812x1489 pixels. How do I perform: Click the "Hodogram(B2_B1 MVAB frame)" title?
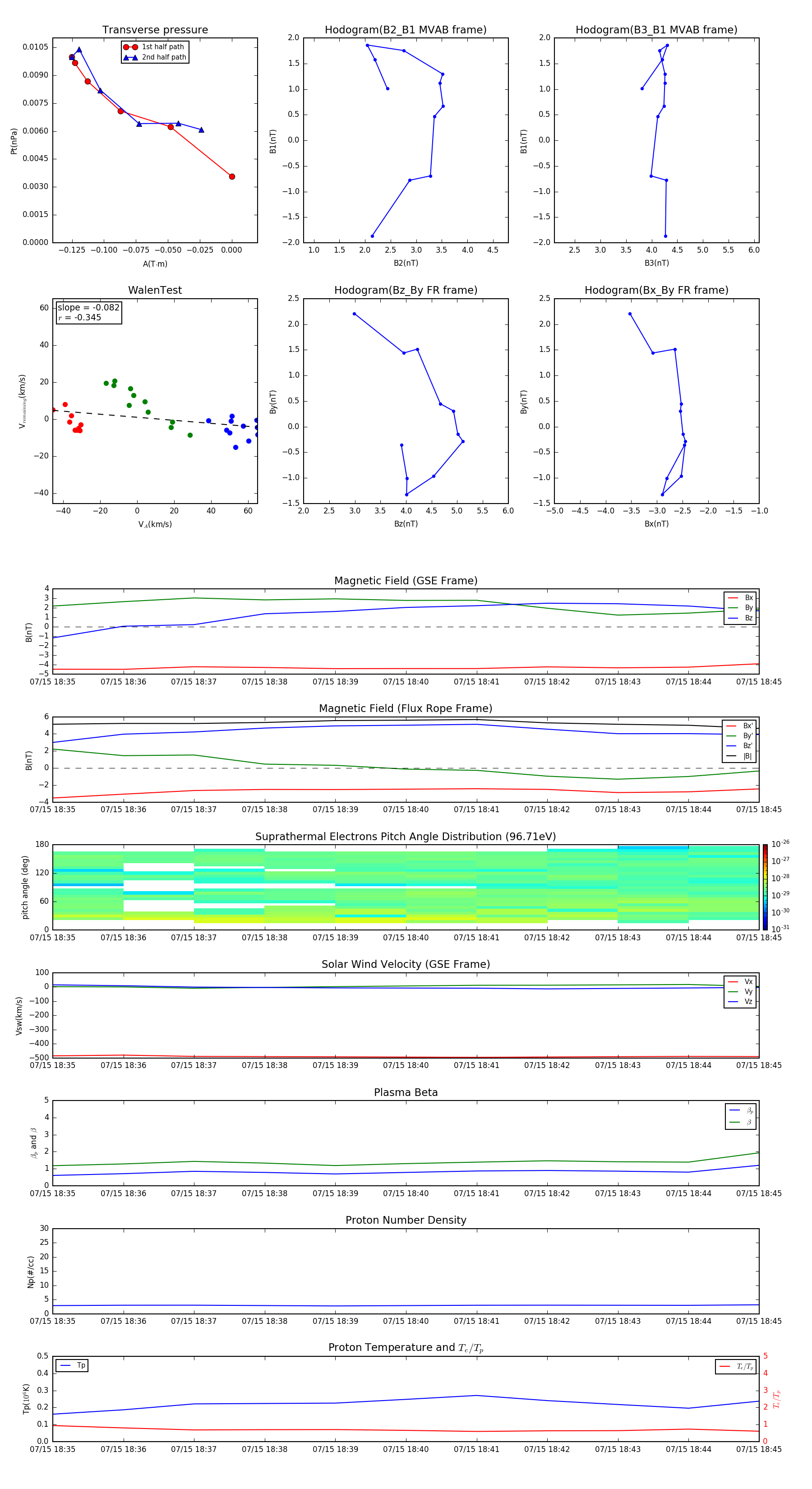(x=406, y=30)
